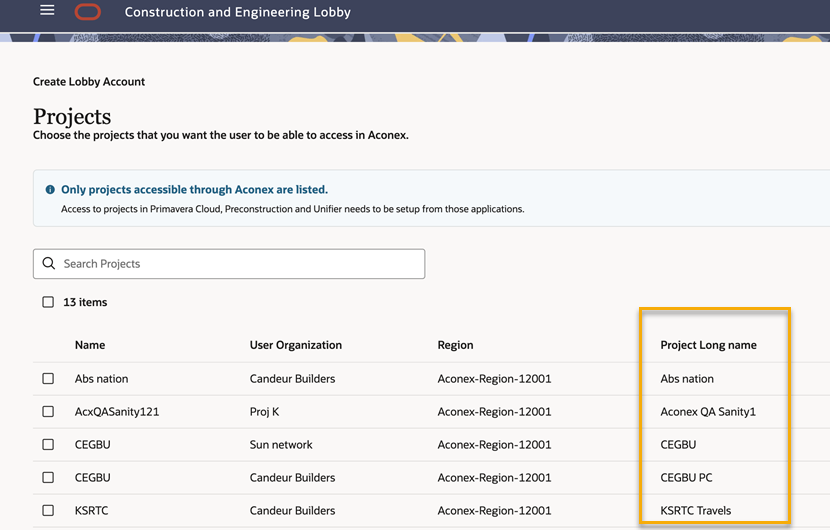830x530 pixels.
Task: Click the Region column header
Action: (455, 345)
